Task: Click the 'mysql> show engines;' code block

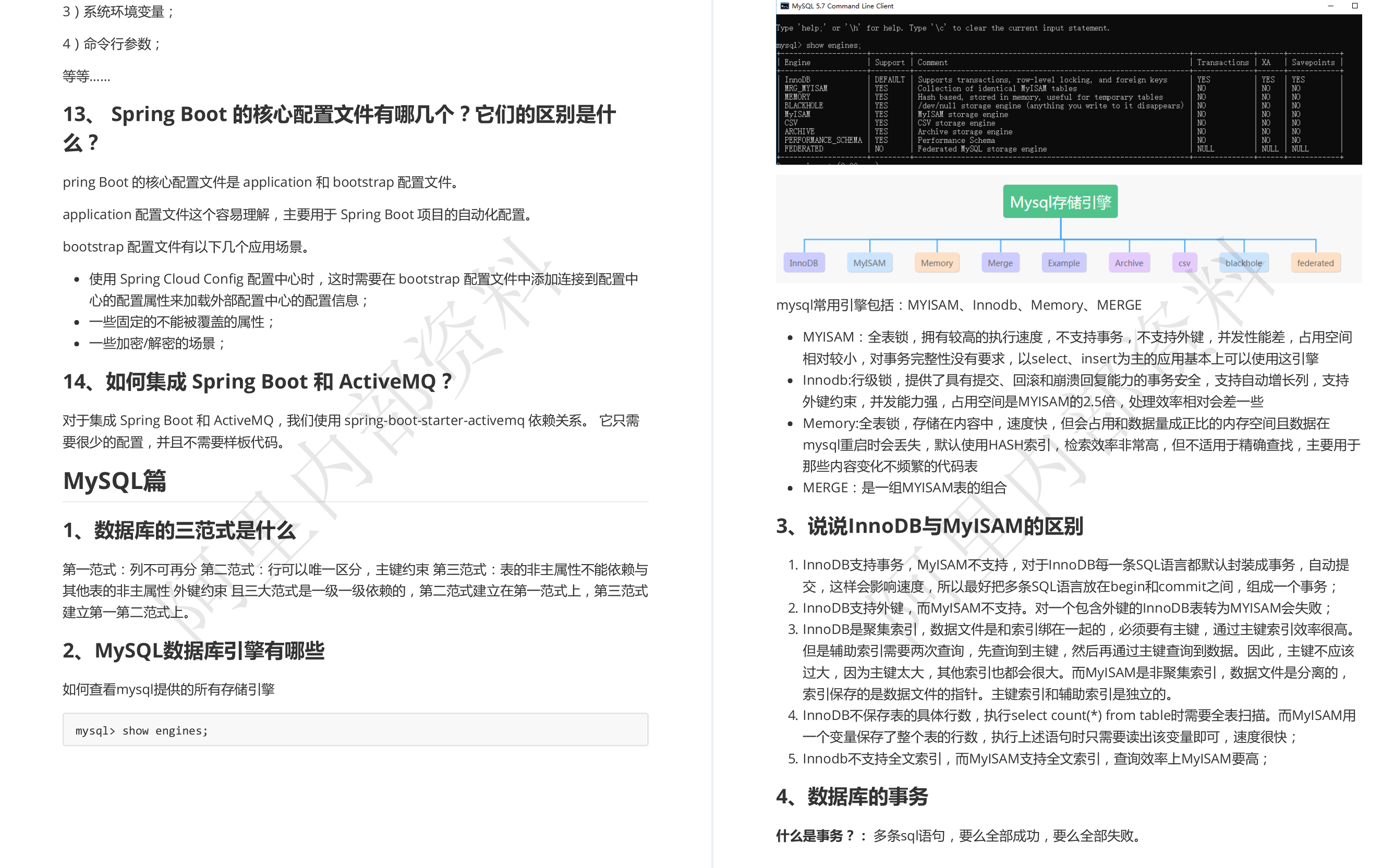Action: click(x=355, y=730)
